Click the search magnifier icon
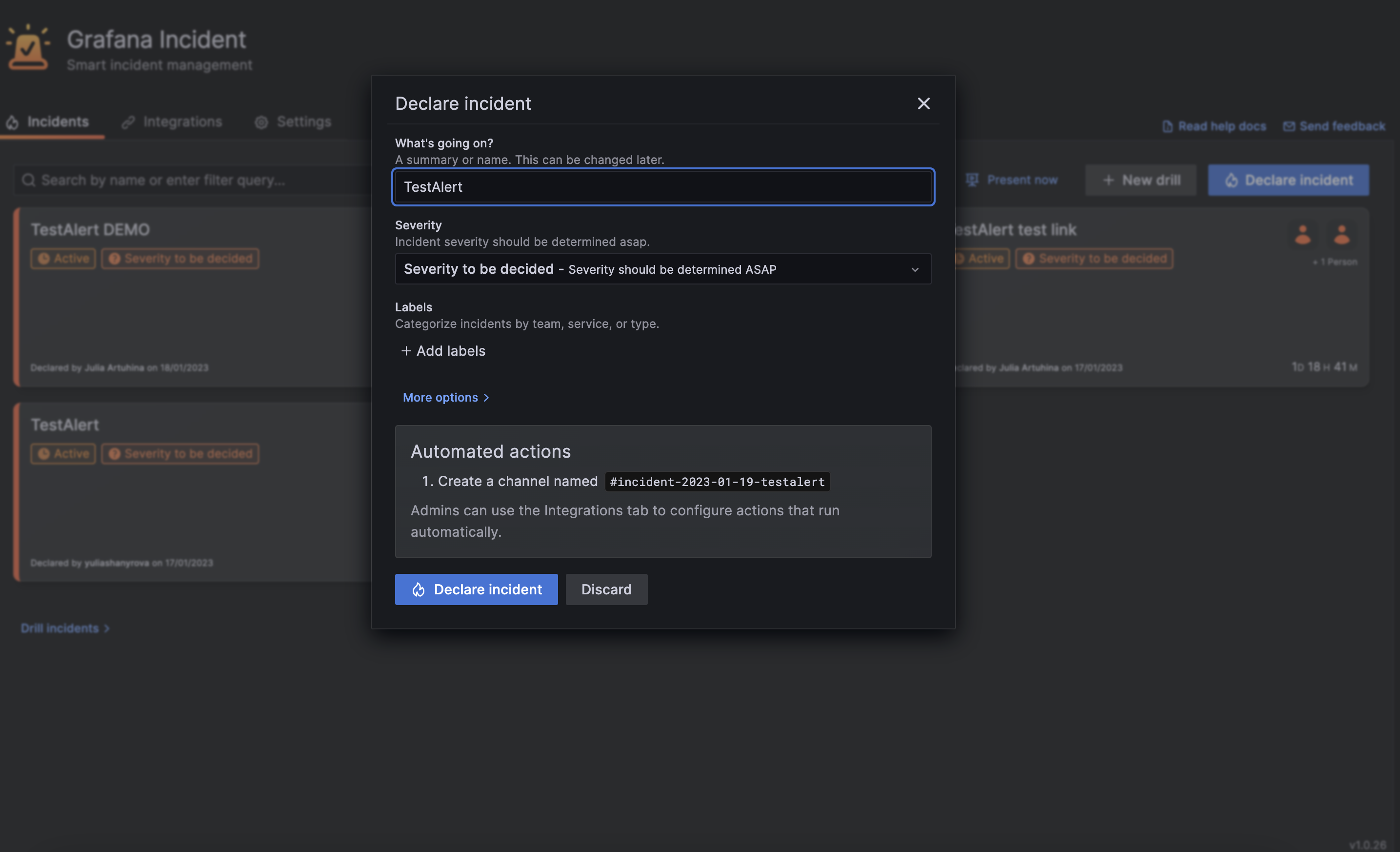The image size is (1400, 852). click(x=28, y=180)
